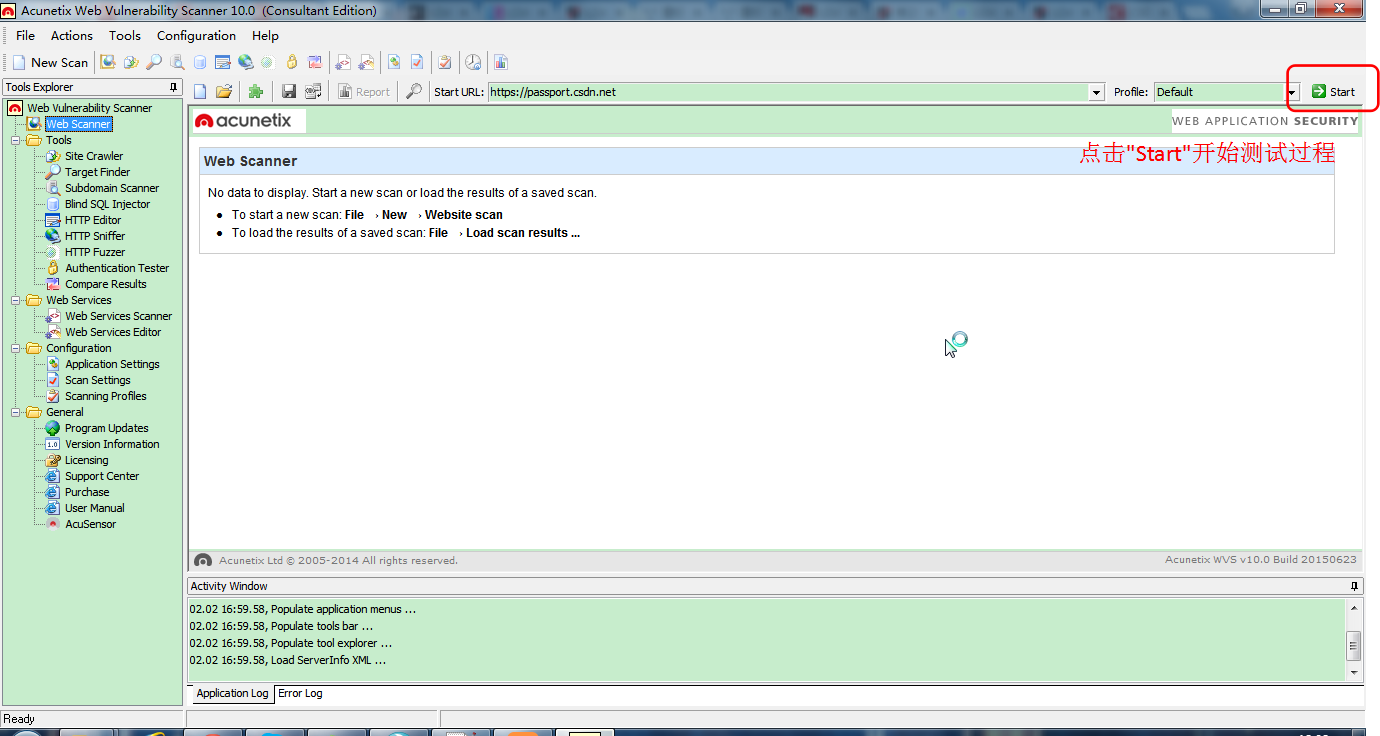This screenshot has width=1380, height=736.
Task: Click the Web Vulnerability Scanner root node
Action: pos(89,108)
